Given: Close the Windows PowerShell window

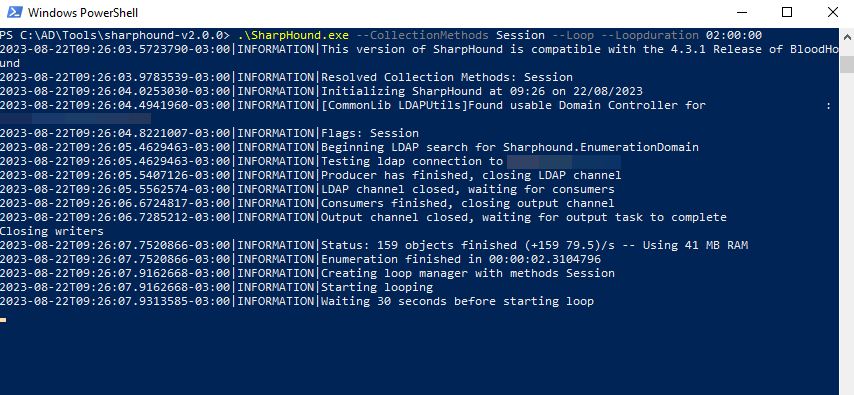Looking at the screenshot, I should [x=832, y=12].
